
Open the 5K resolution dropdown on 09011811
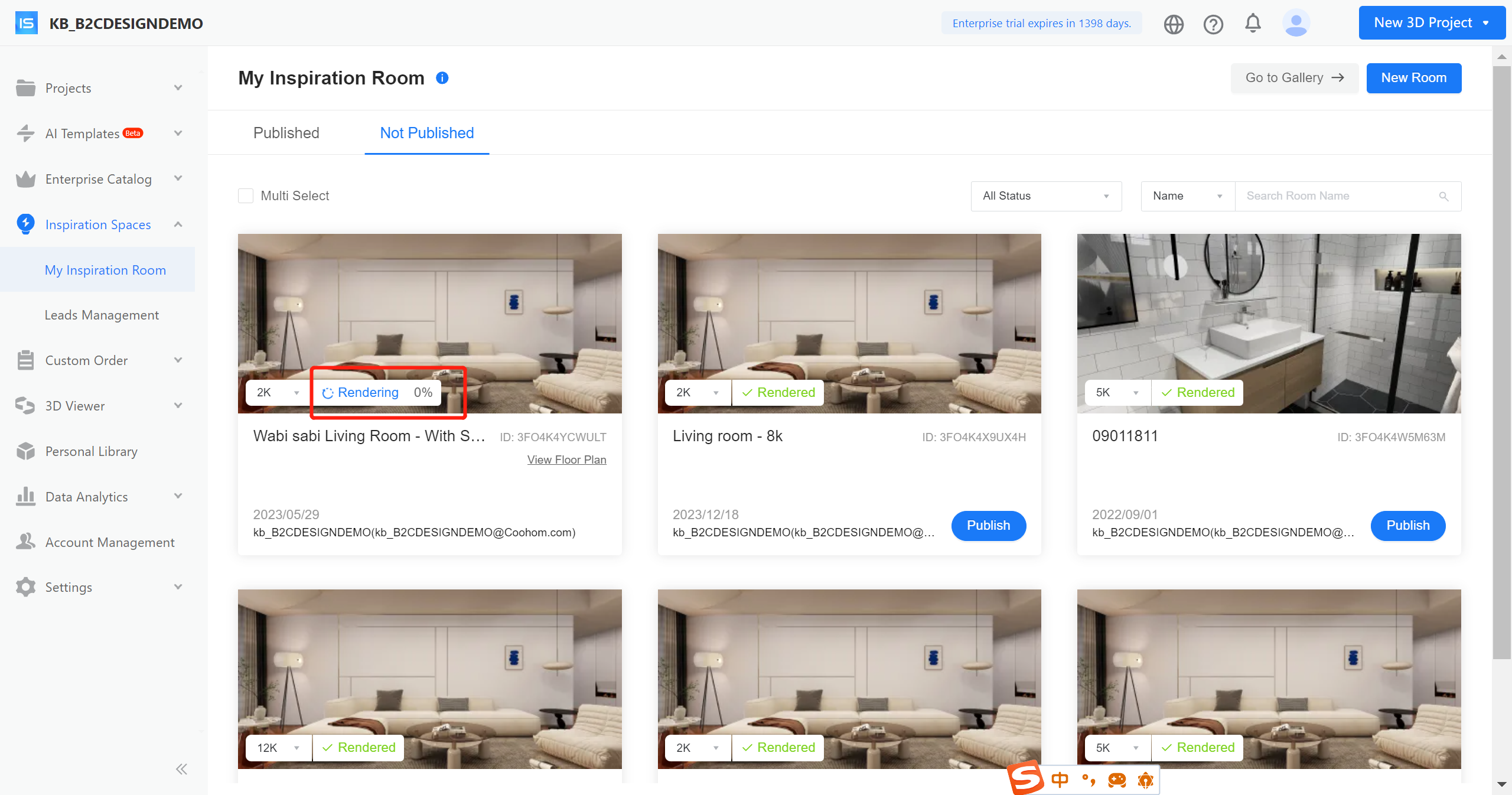tap(1117, 393)
